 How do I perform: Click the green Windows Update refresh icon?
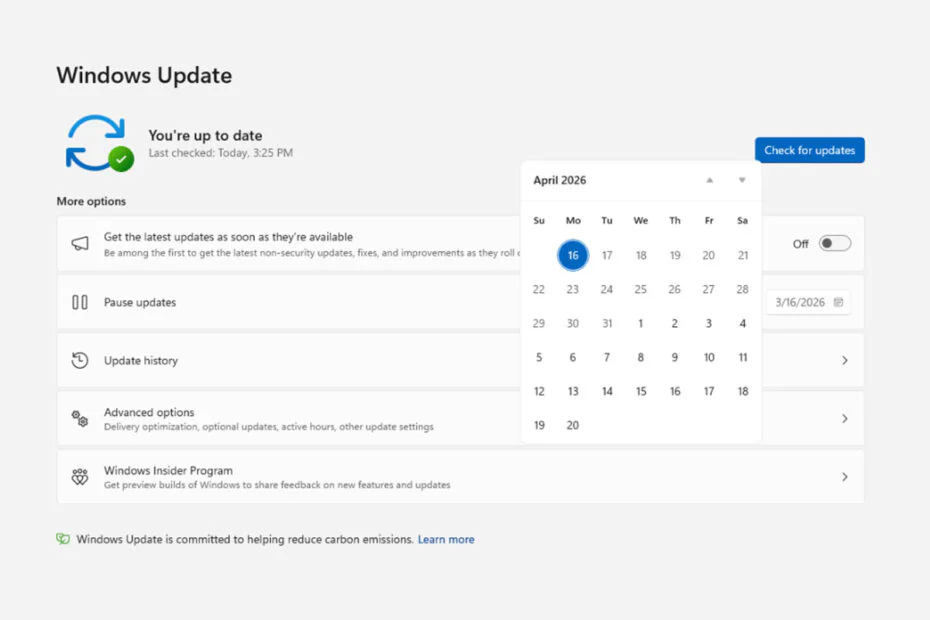tap(97, 143)
